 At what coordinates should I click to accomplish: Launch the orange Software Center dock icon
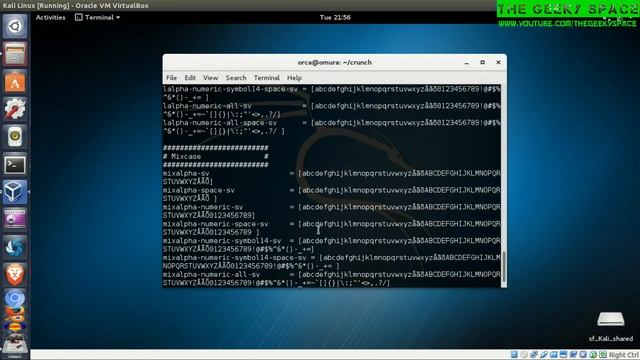(x=15, y=82)
